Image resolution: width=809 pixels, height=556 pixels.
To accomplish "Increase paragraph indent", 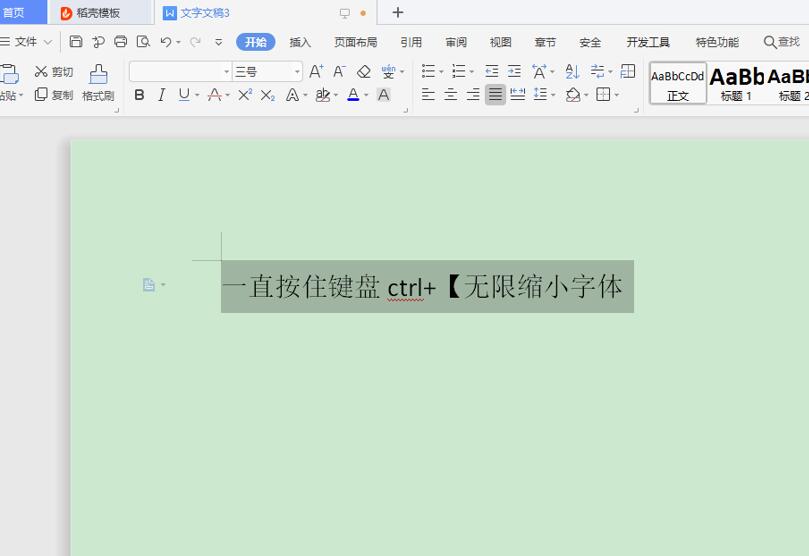I will pyautogui.click(x=514, y=71).
